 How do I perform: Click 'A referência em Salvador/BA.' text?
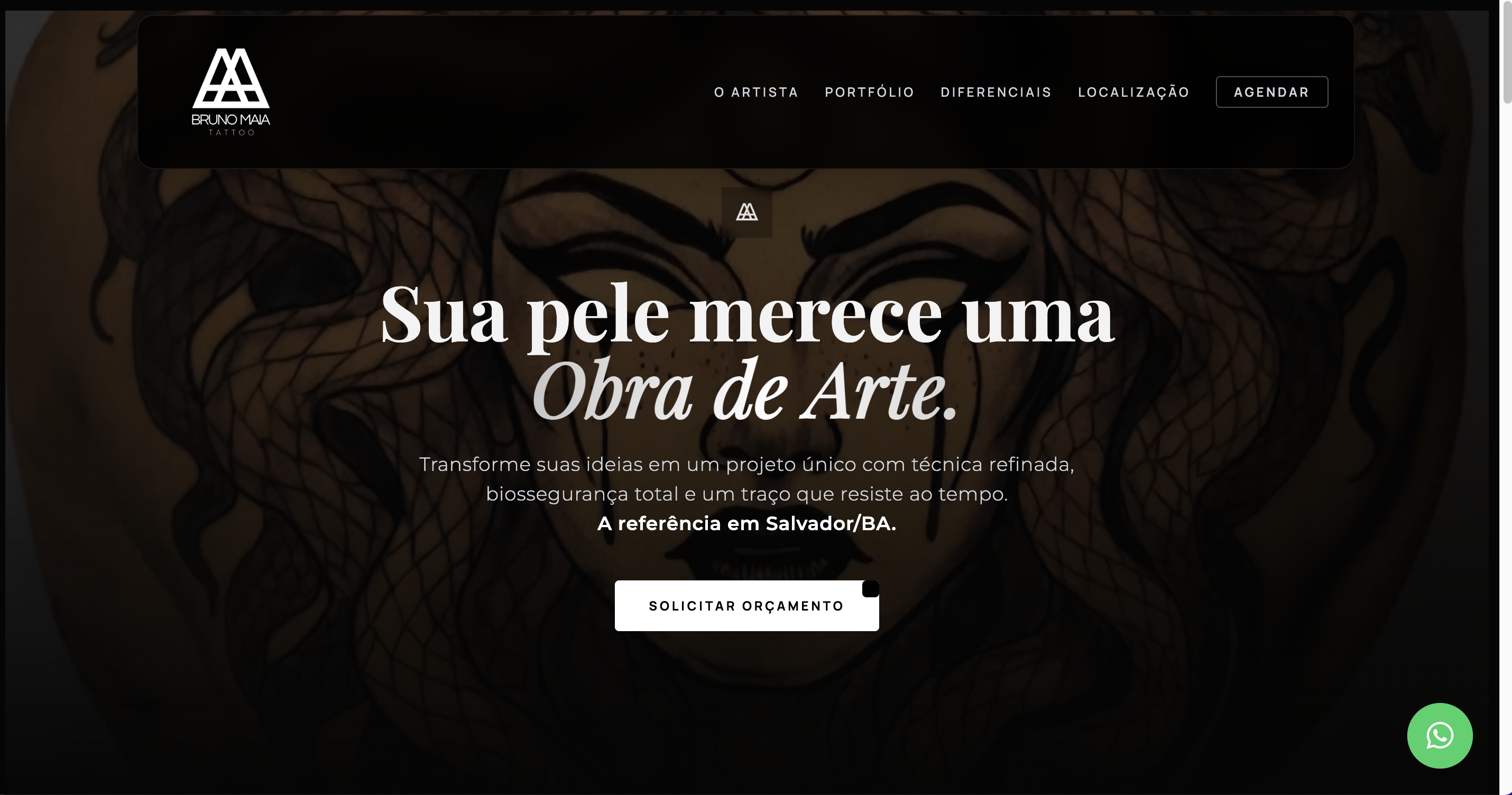coord(746,523)
